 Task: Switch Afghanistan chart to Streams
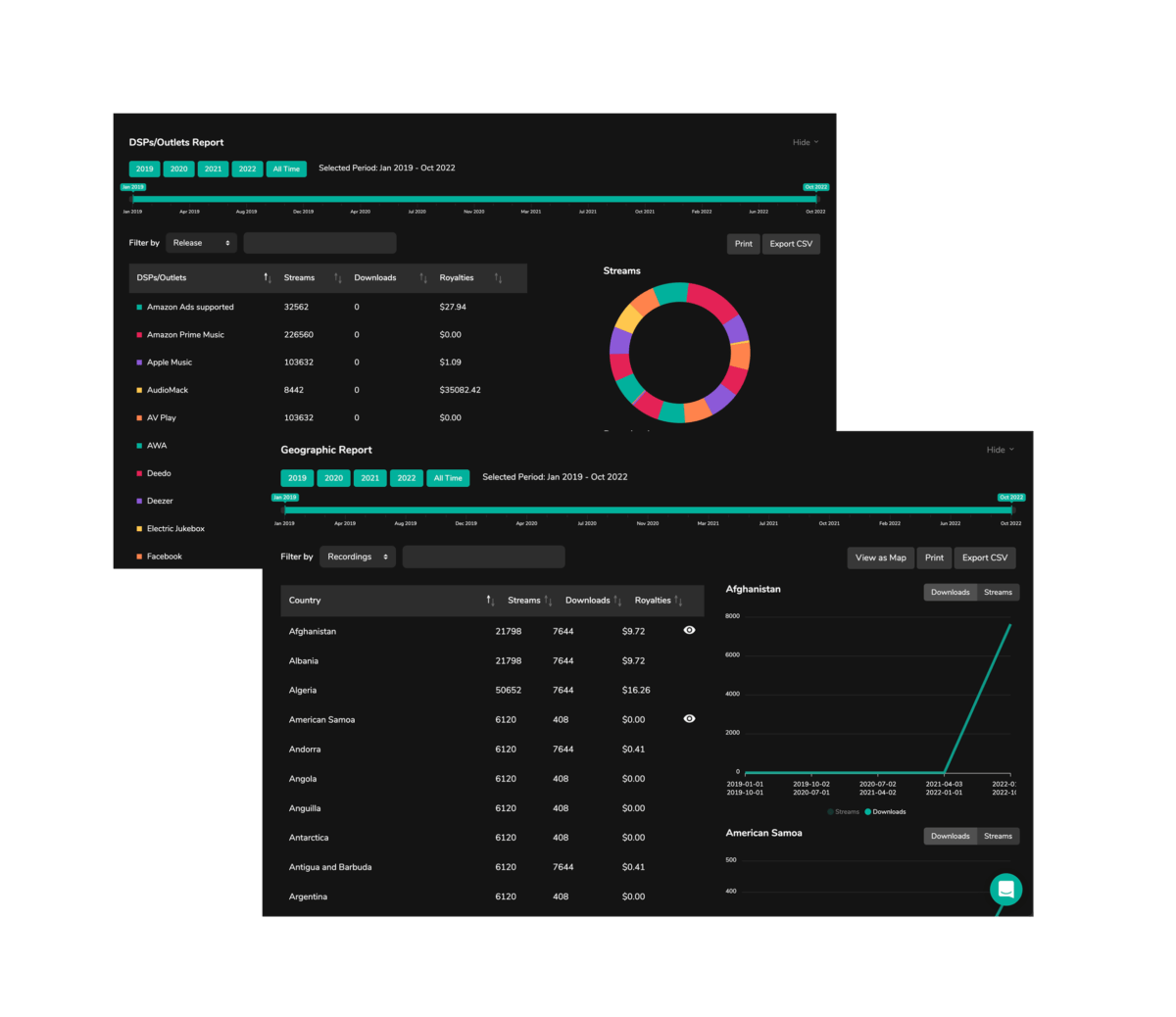(x=998, y=592)
